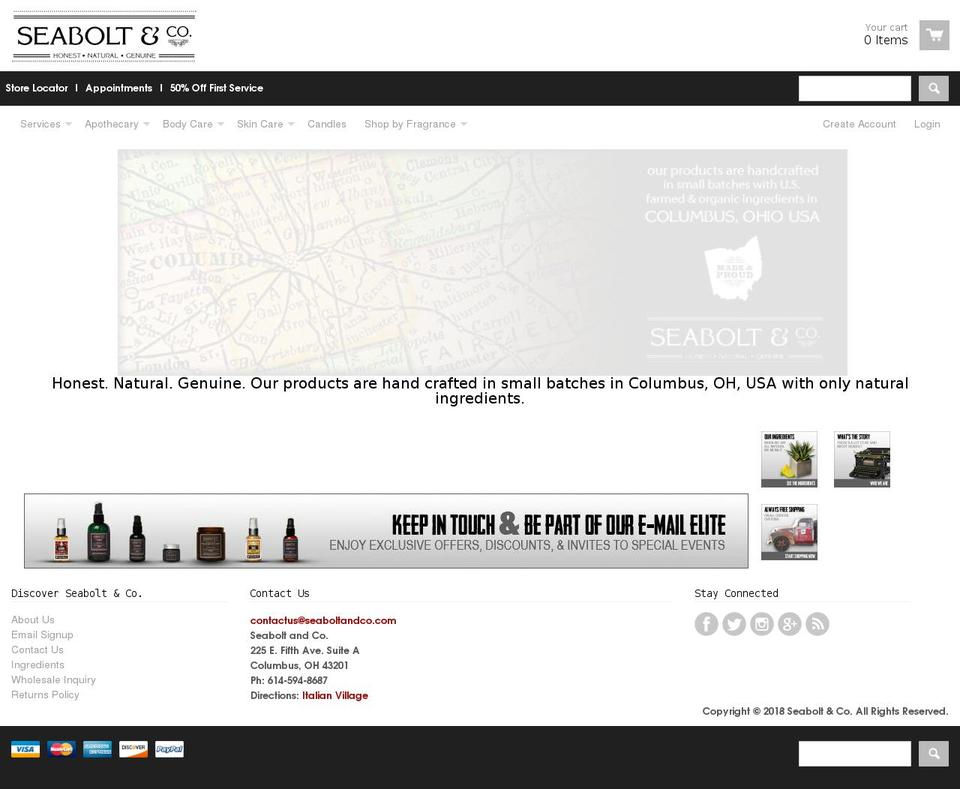Open the Candles menu item
Viewport: 960px width, 789px height.
(x=327, y=124)
